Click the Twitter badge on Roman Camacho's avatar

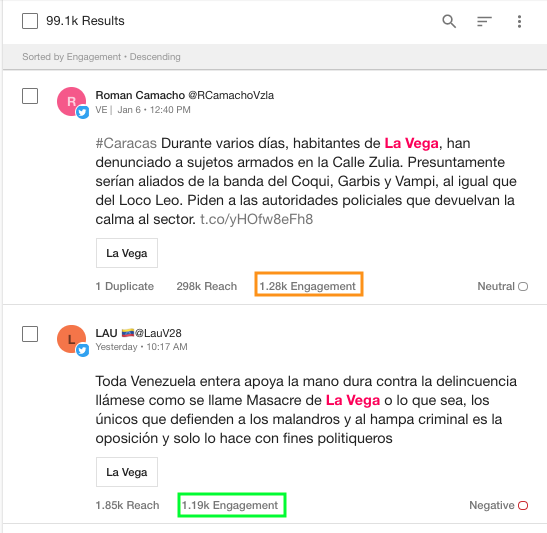pyautogui.click(x=82, y=112)
